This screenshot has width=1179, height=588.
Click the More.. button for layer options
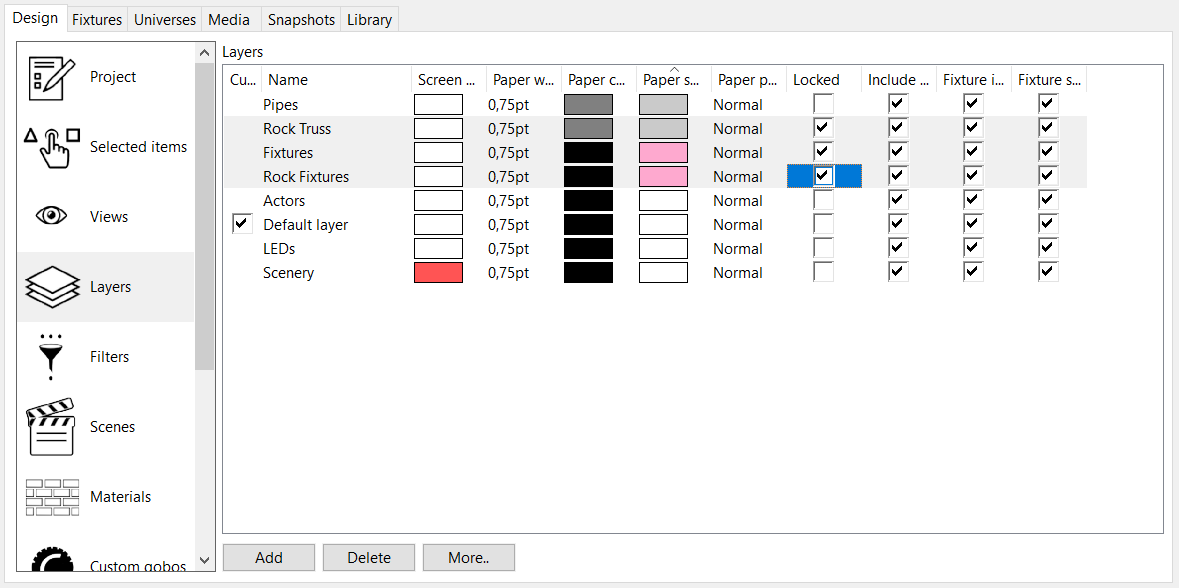pos(468,558)
